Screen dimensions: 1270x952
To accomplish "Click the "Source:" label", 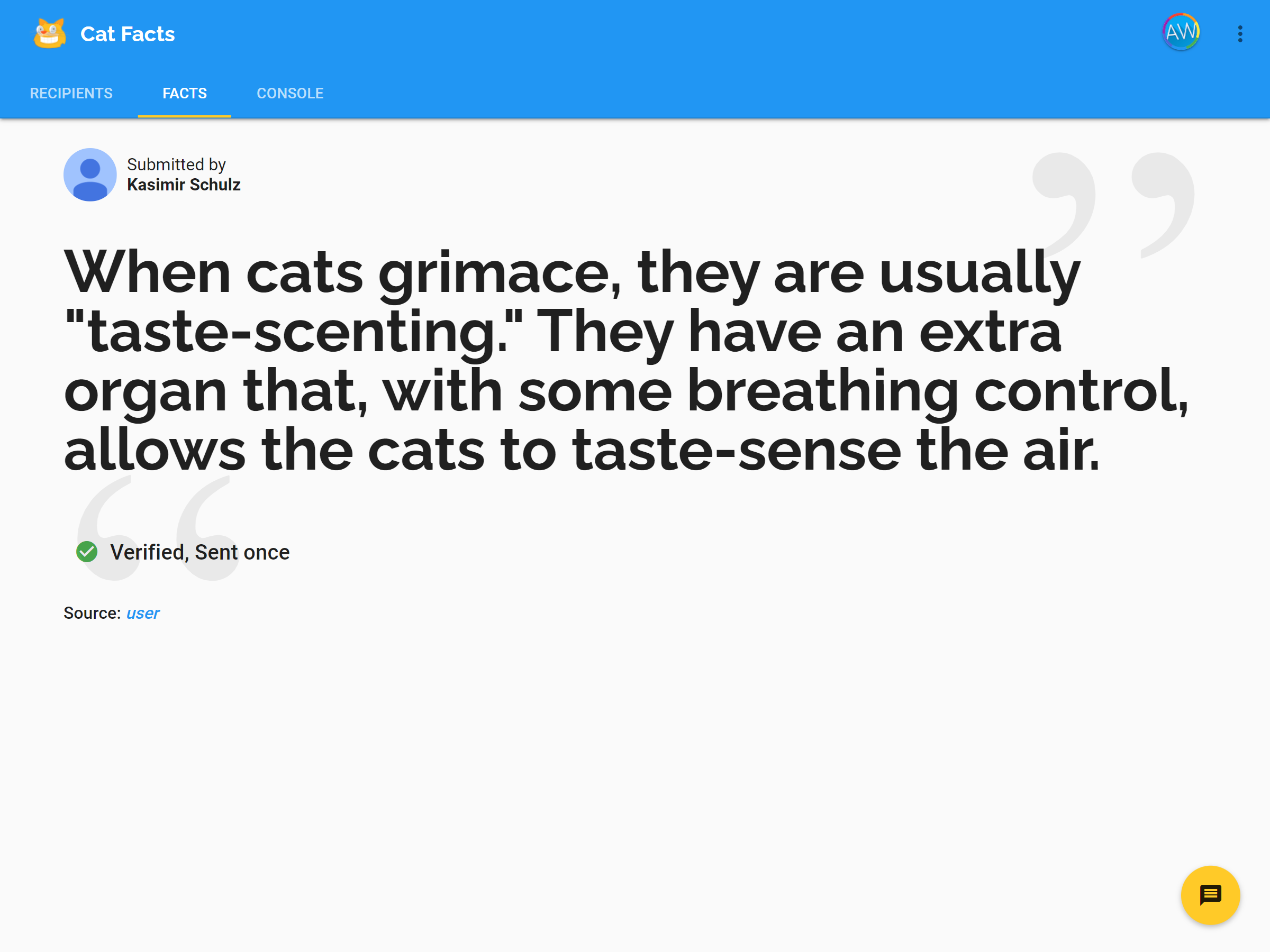I will tap(92, 614).
